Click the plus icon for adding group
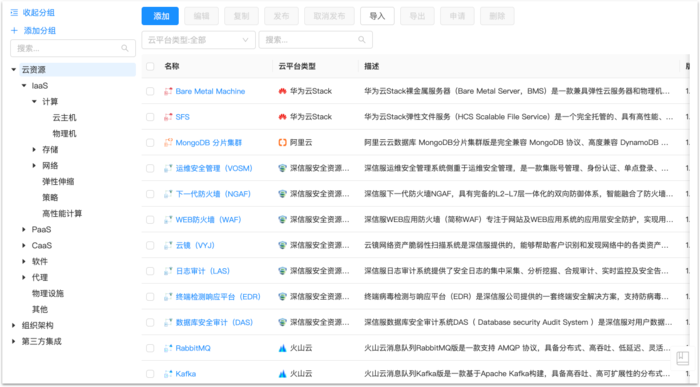 (14, 30)
